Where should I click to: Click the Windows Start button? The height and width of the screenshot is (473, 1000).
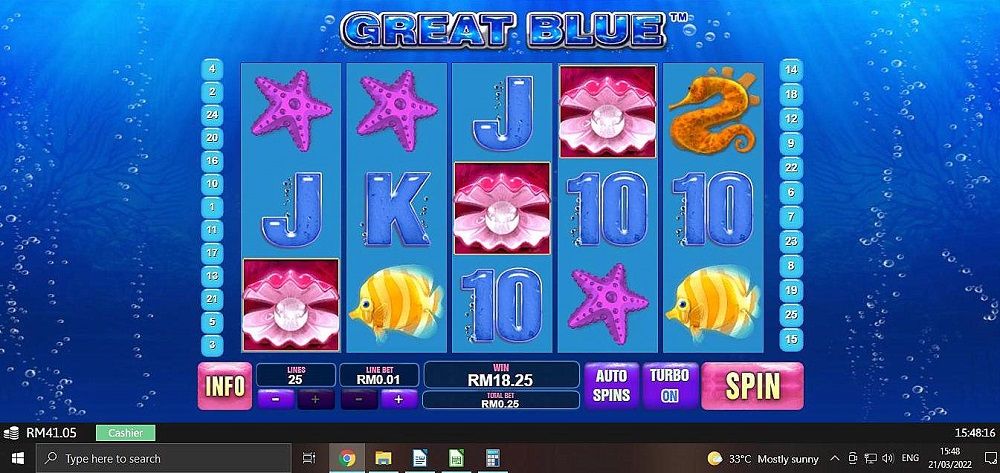[17, 458]
